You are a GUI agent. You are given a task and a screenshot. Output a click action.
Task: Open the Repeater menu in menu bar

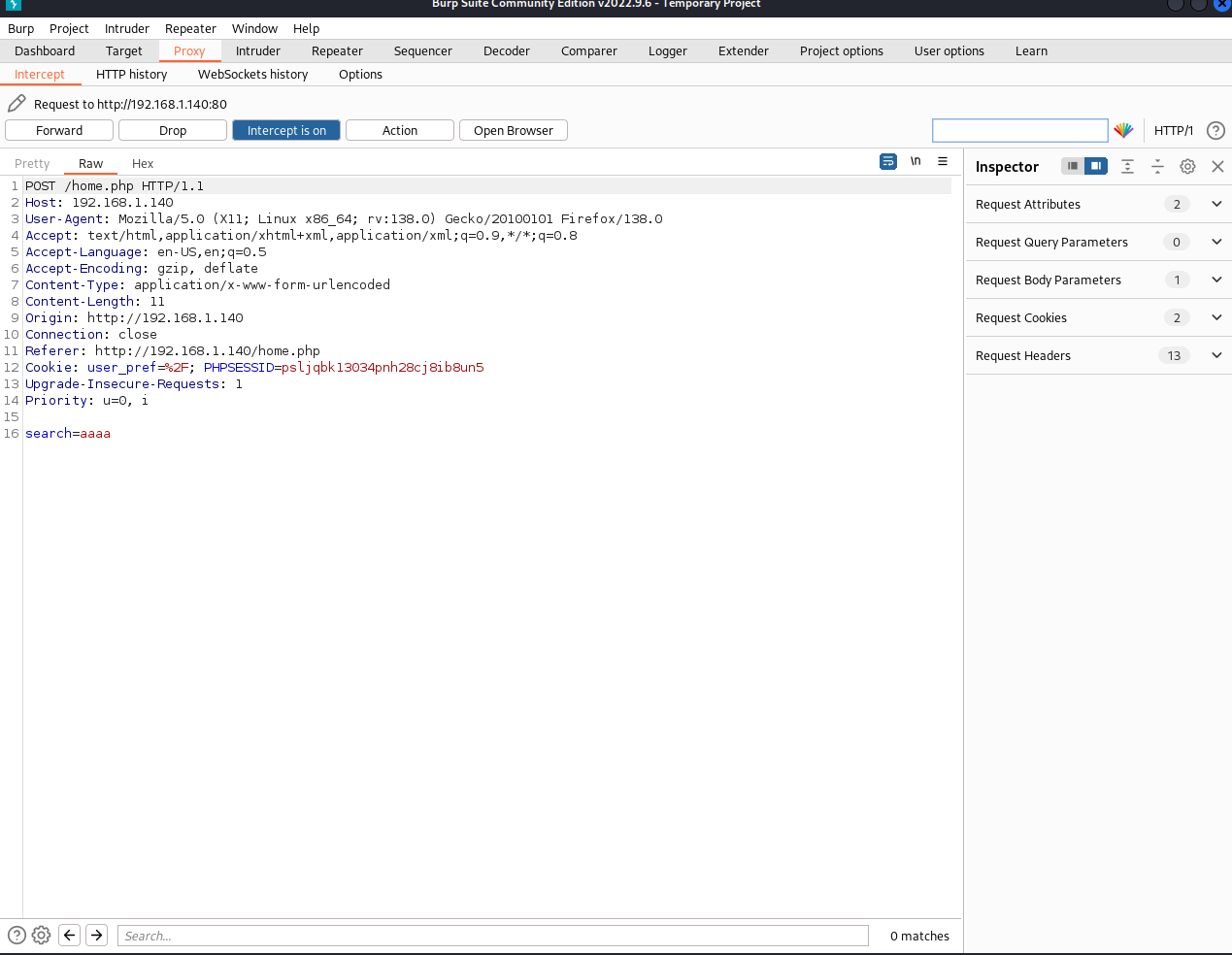(190, 28)
